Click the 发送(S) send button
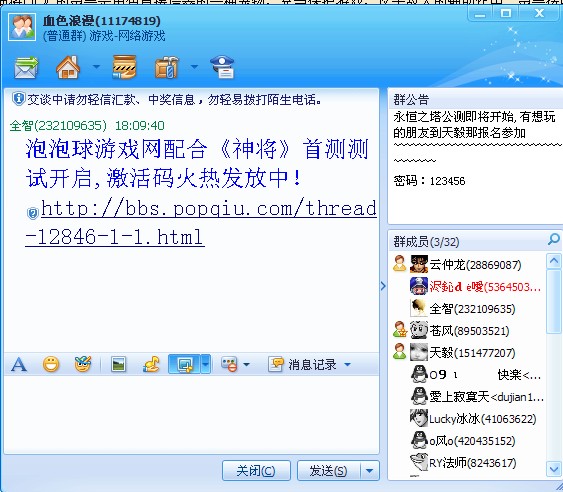563x492 pixels. (x=329, y=470)
